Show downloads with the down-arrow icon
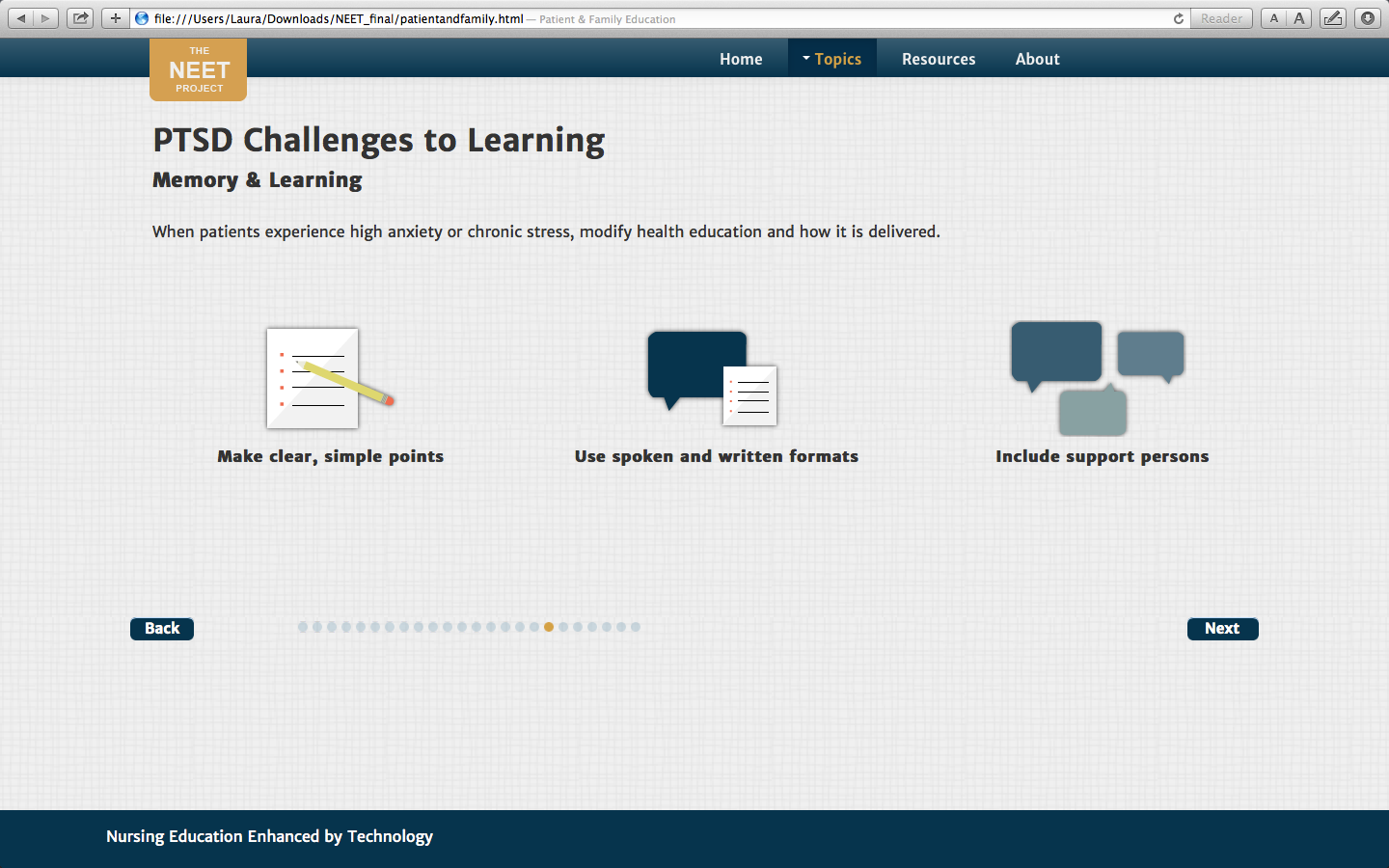 click(x=1368, y=18)
